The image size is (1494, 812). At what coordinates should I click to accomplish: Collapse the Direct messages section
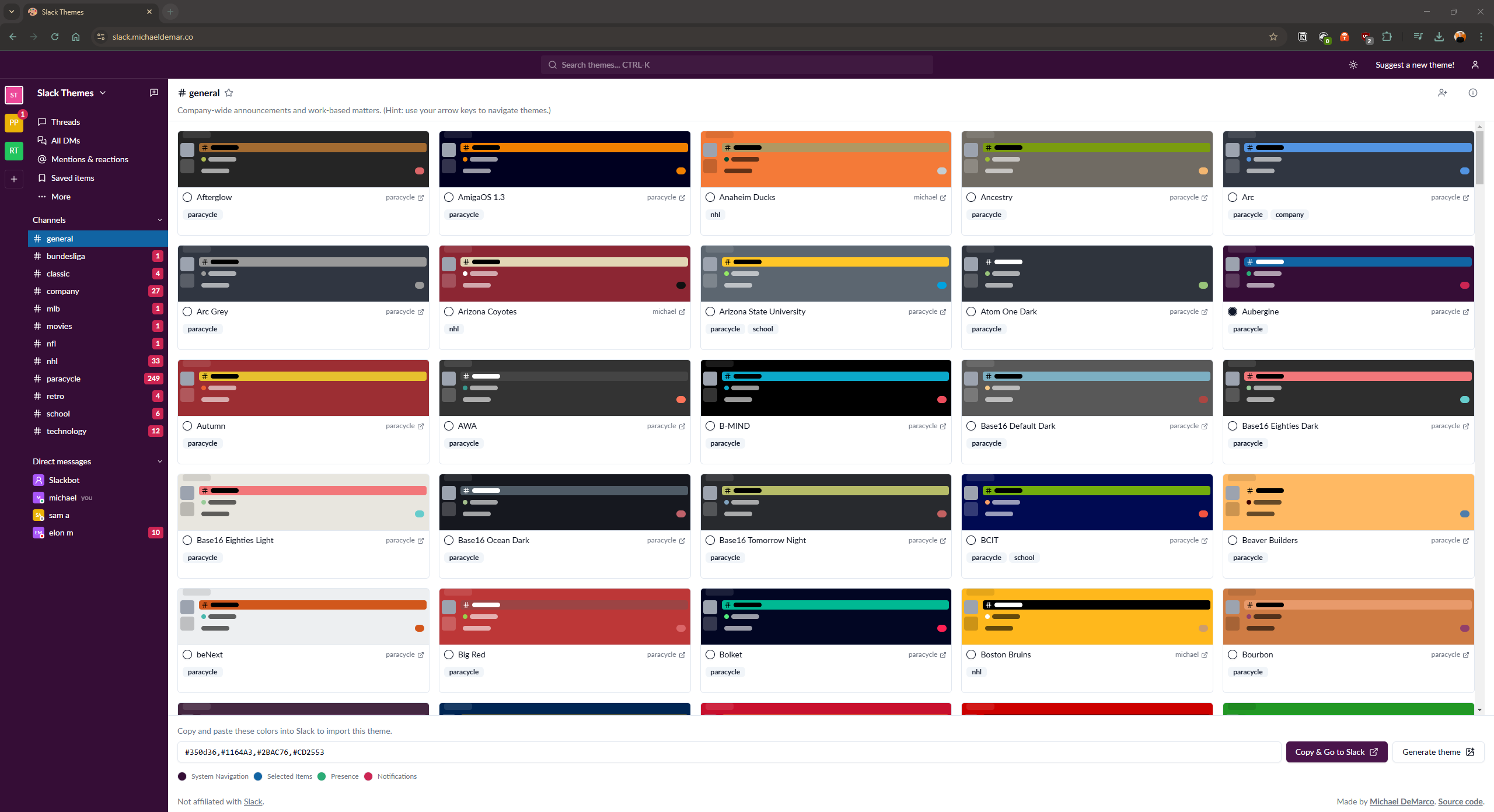(x=160, y=461)
